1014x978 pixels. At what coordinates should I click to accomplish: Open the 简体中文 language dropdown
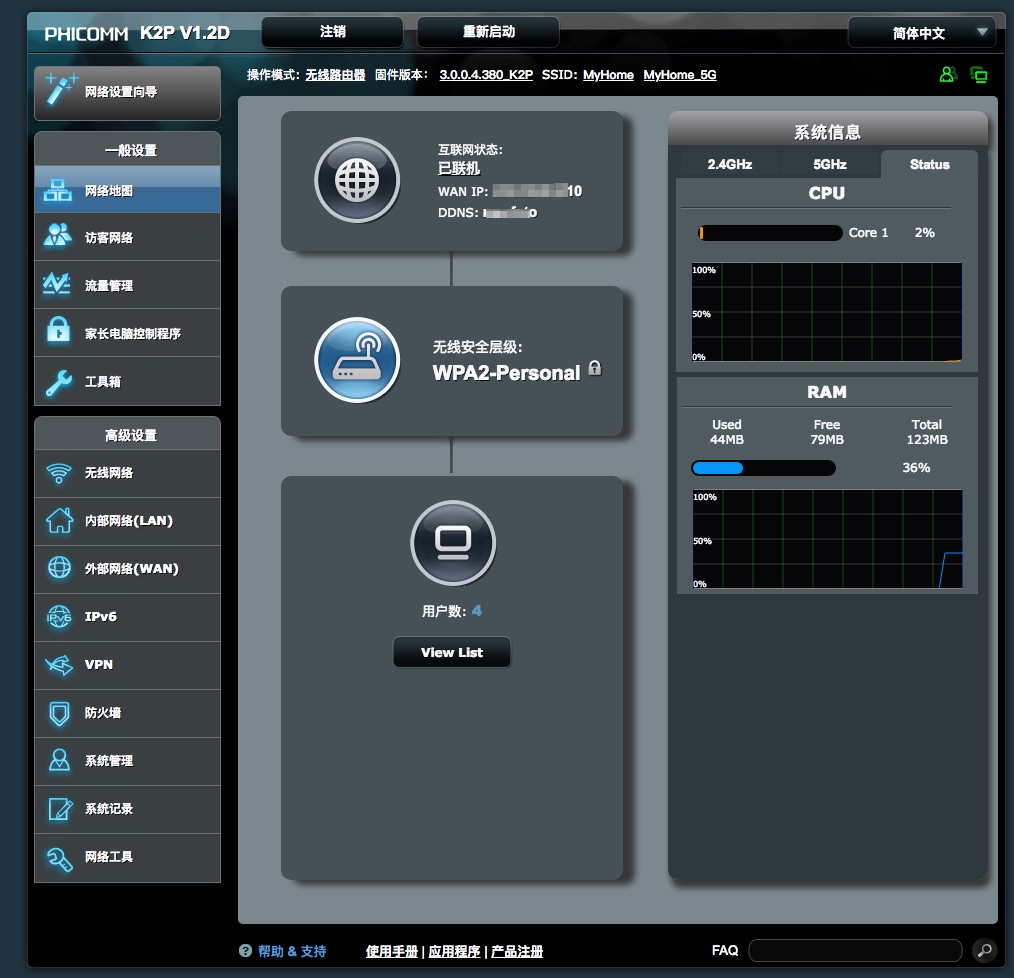click(x=921, y=33)
